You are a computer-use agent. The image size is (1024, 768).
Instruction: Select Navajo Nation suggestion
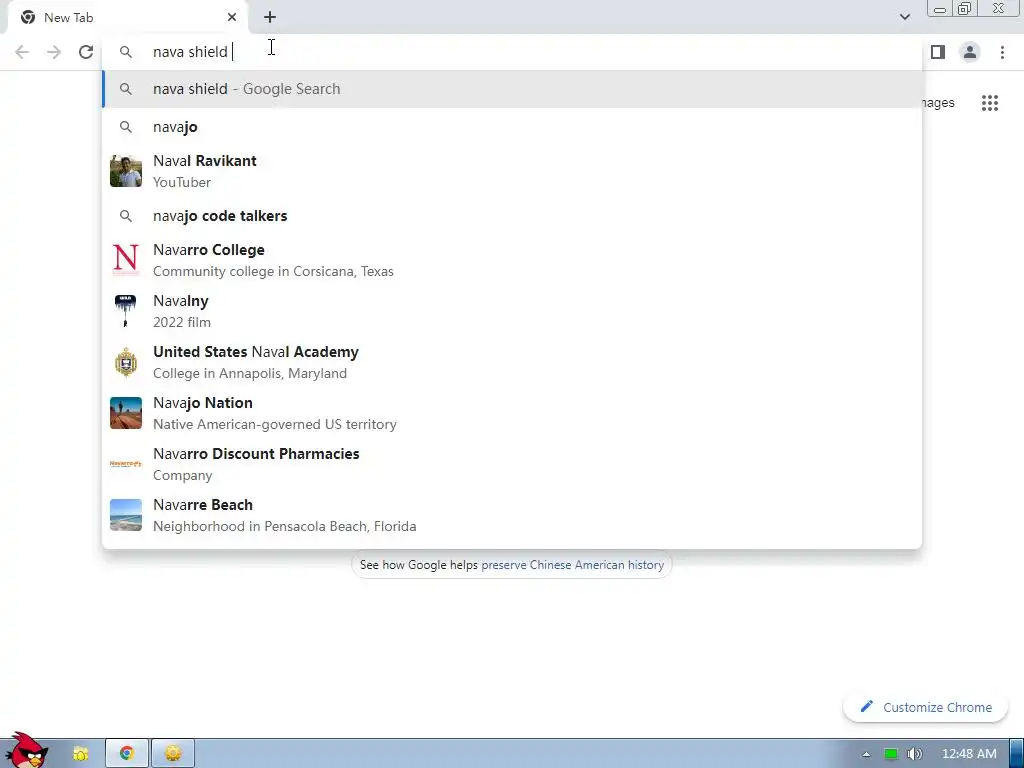point(512,413)
